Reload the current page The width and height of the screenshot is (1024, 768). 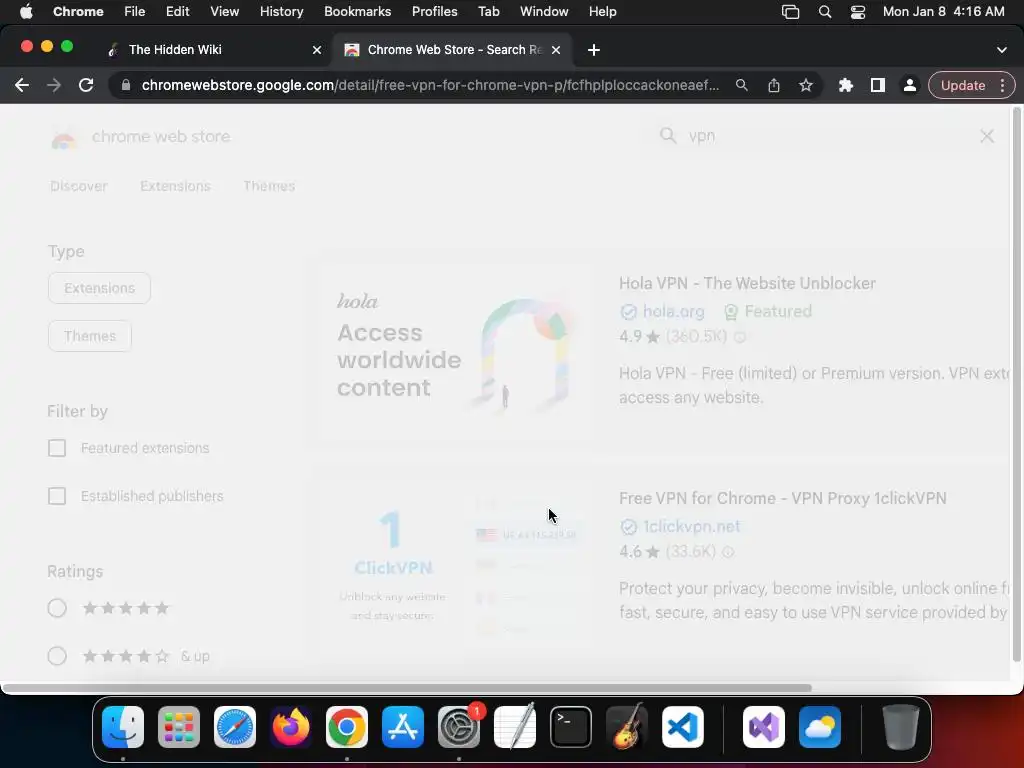pos(86,86)
